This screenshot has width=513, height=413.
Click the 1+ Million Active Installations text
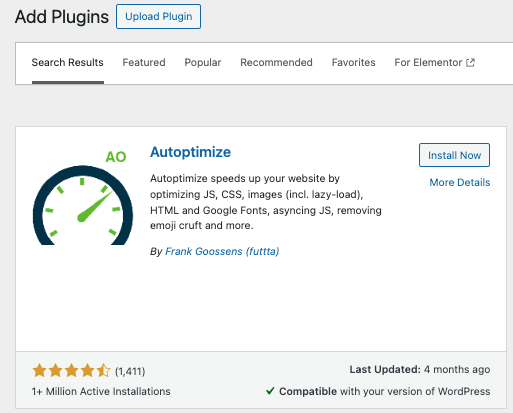[x=101, y=391]
